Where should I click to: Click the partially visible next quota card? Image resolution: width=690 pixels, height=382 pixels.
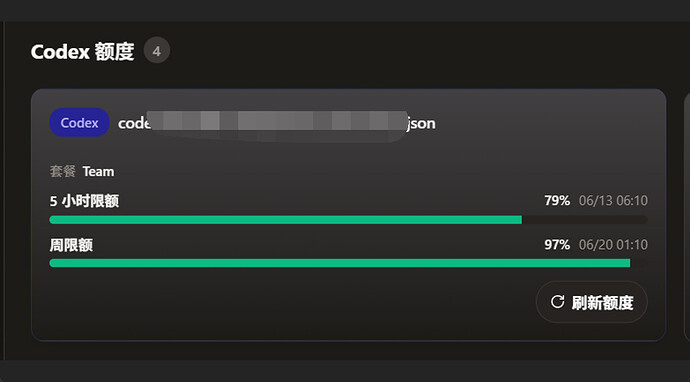[x=687, y=216]
